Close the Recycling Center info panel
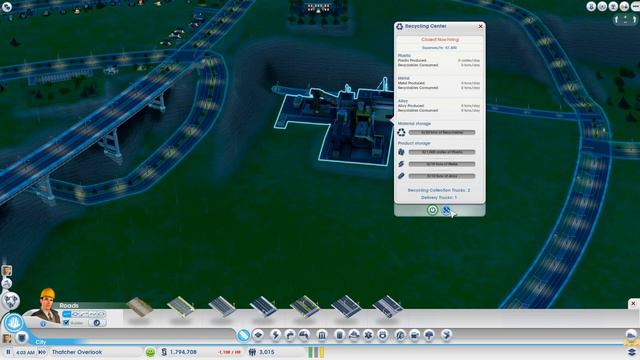 tap(480, 26)
